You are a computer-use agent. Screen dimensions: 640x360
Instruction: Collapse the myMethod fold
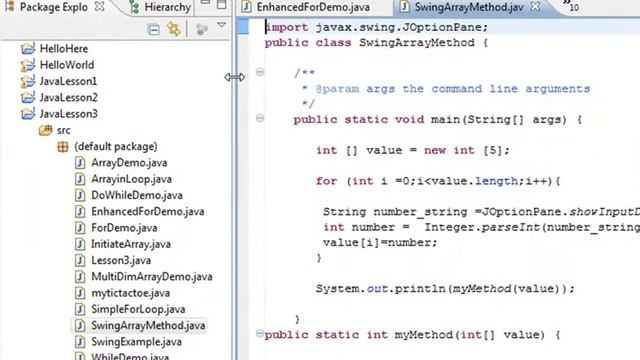260,333
